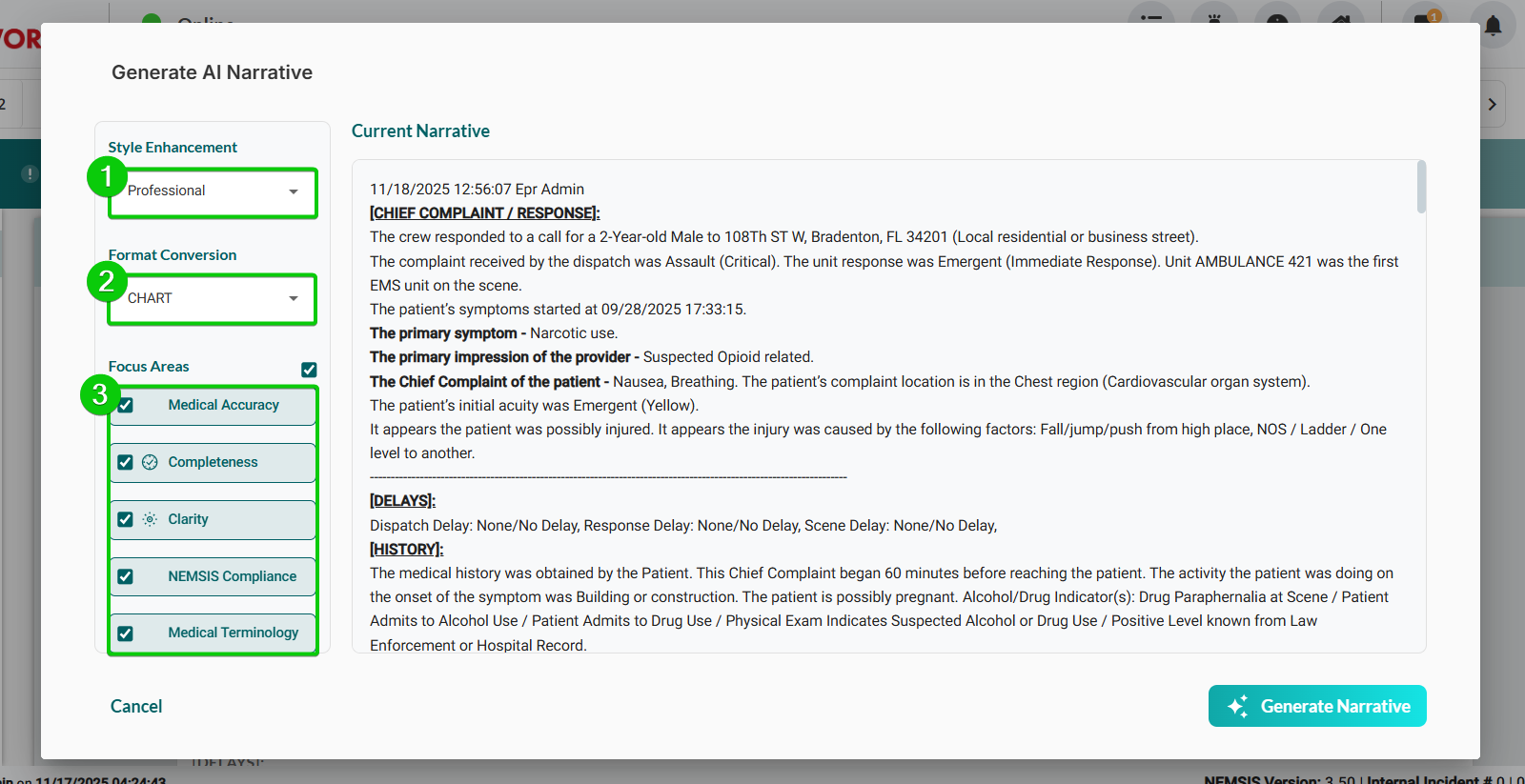Uncheck the Medical Accuracy checkbox
1525x784 pixels.
(x=126, y=406)
